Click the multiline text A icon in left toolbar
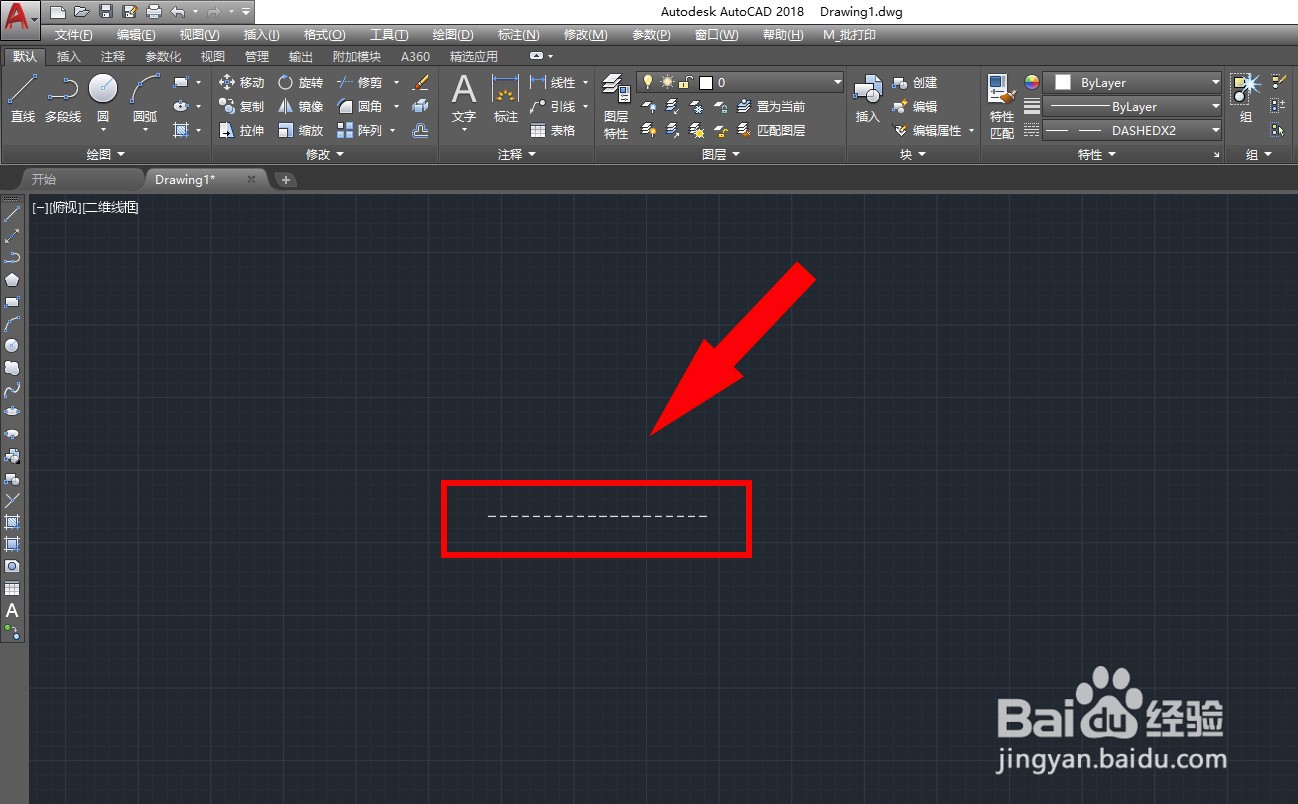The height and width of the screenshot is (804, 1298). [12, 610]
